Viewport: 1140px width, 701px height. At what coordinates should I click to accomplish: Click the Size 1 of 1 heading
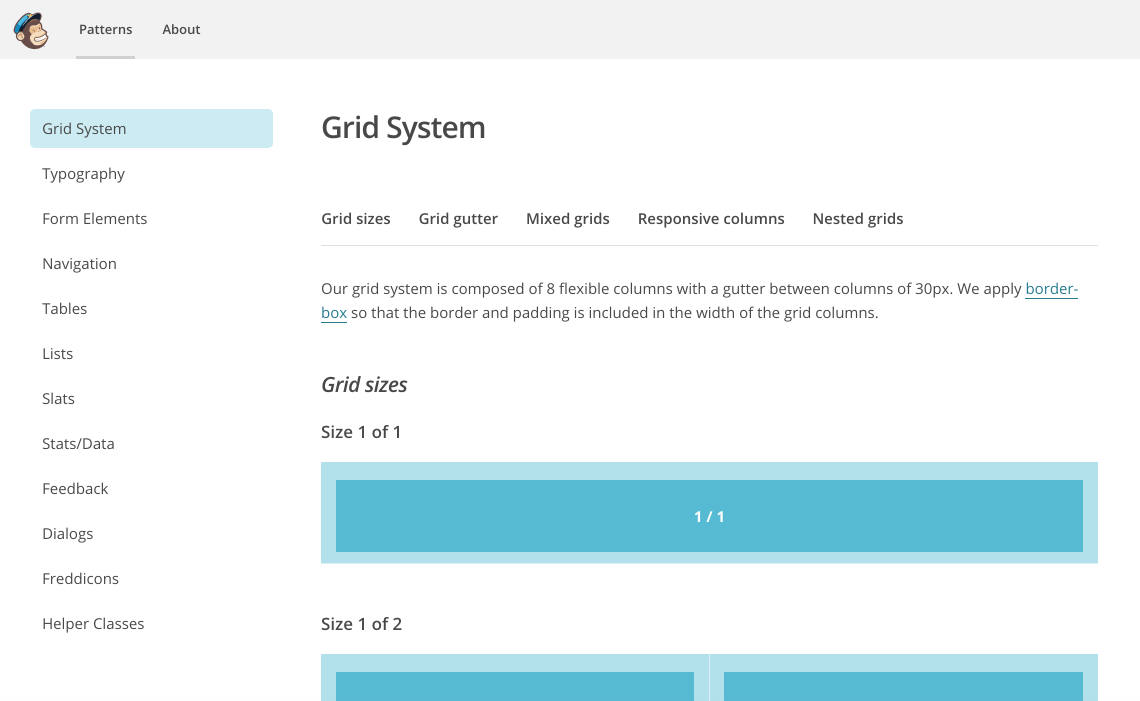pyautogui.click(x=361, y=432)
